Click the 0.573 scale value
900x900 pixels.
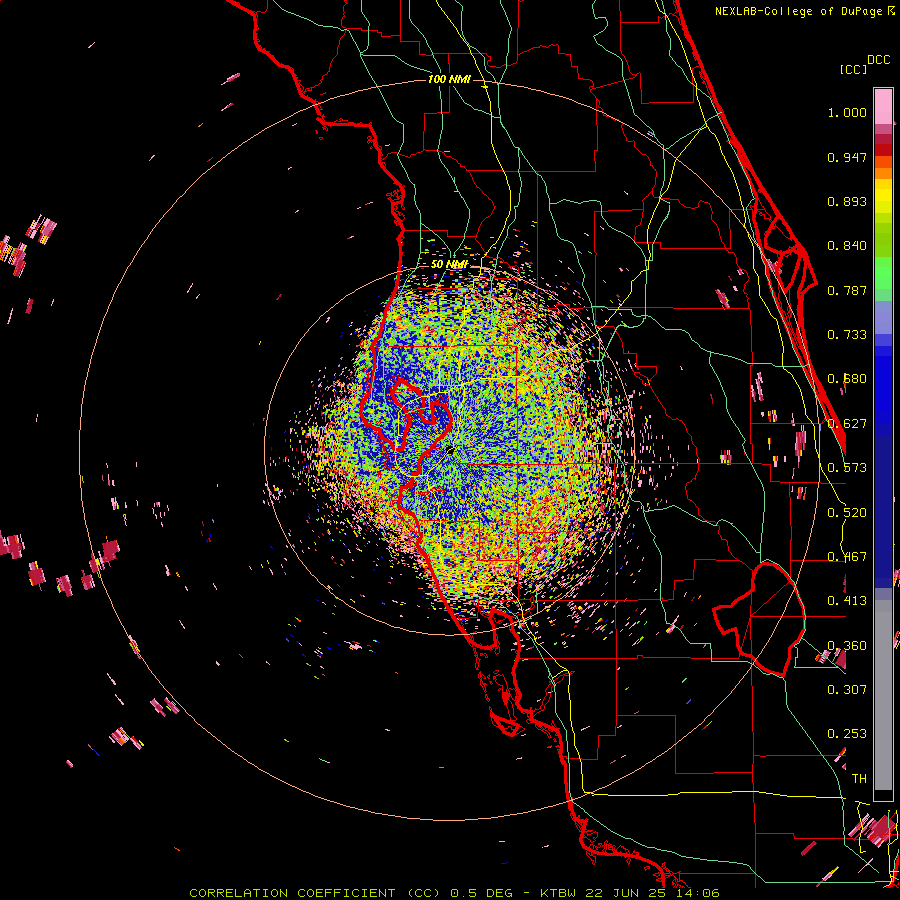click(847, 468)
